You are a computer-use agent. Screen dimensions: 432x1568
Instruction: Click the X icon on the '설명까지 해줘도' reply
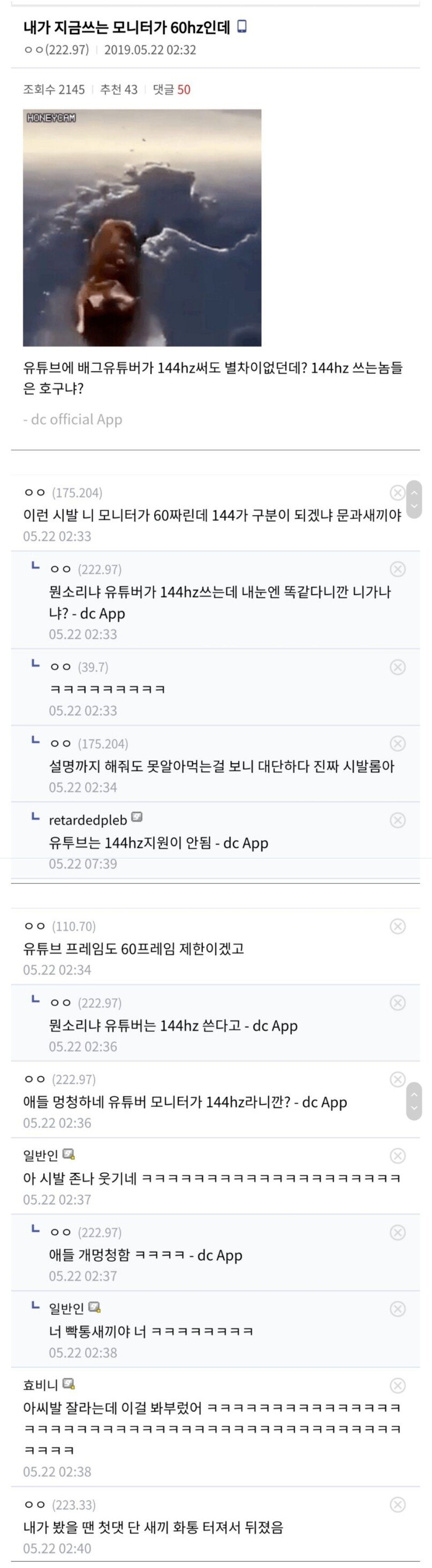click(x=397, y=743)
